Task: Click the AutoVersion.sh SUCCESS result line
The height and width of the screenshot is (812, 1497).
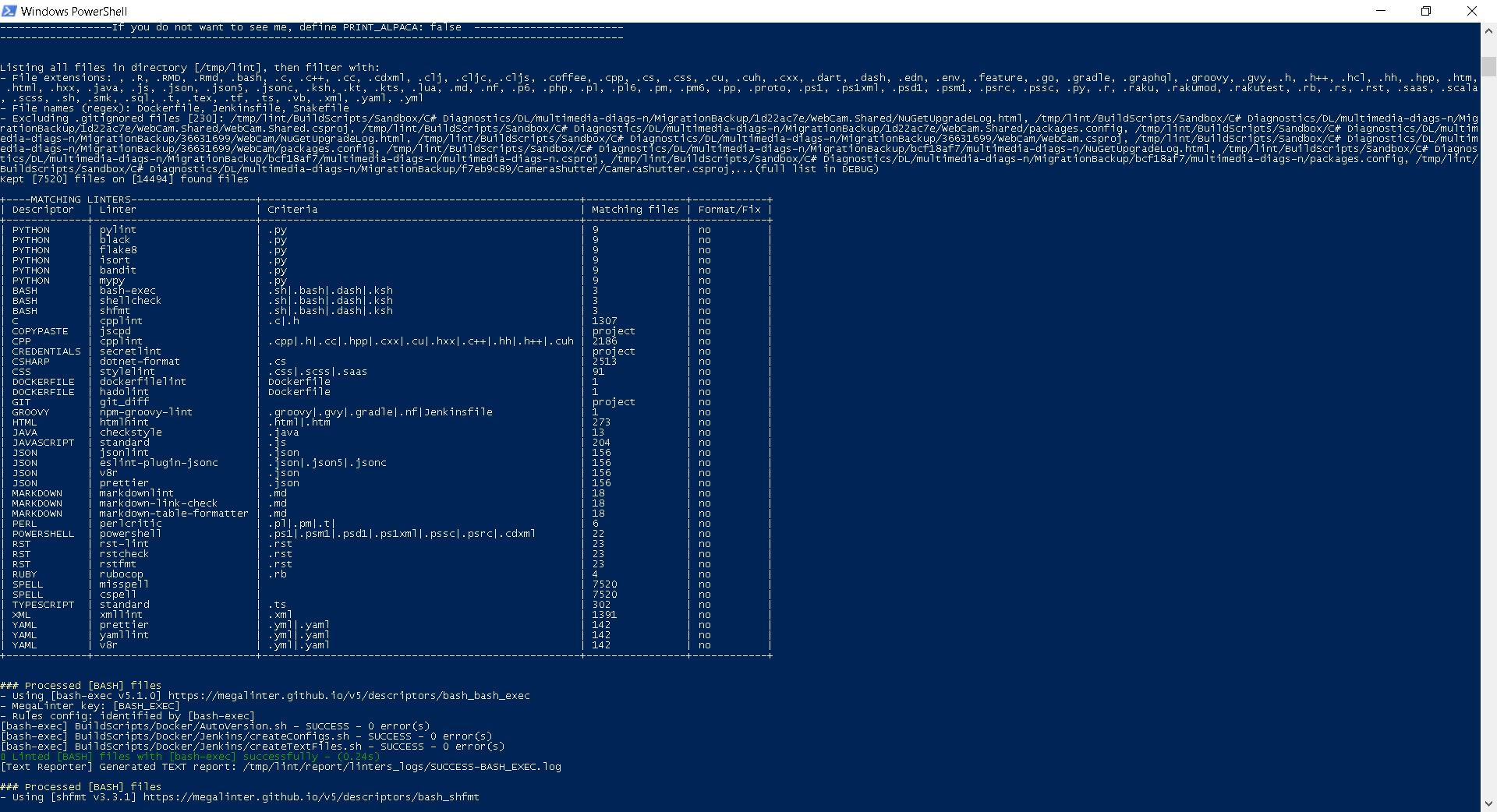Action: pyautogui.click(x=215, y=726)
